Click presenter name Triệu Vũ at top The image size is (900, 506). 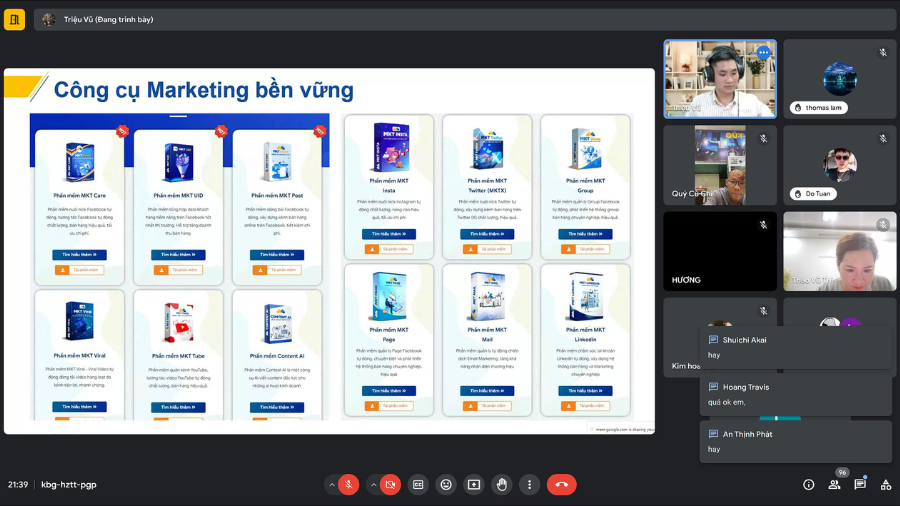[x=108, y=20]
